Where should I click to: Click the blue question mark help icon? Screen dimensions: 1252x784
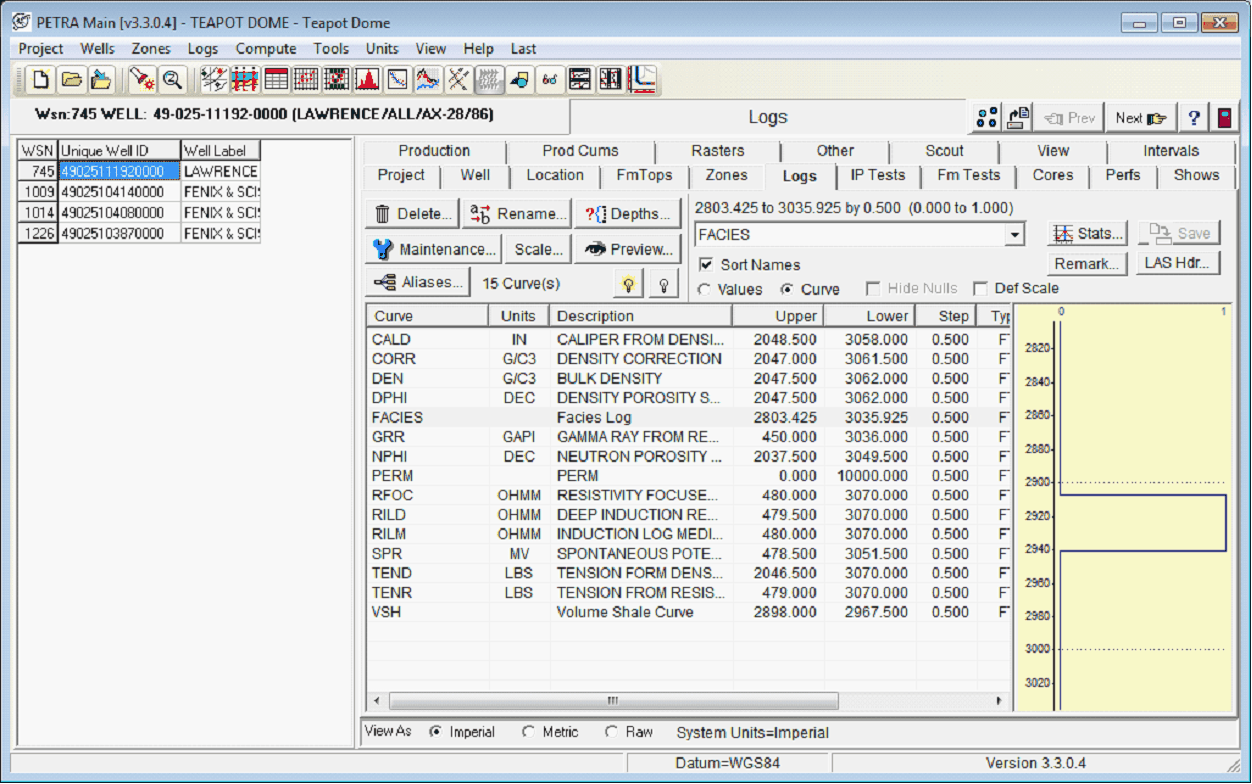[1193, 118]
